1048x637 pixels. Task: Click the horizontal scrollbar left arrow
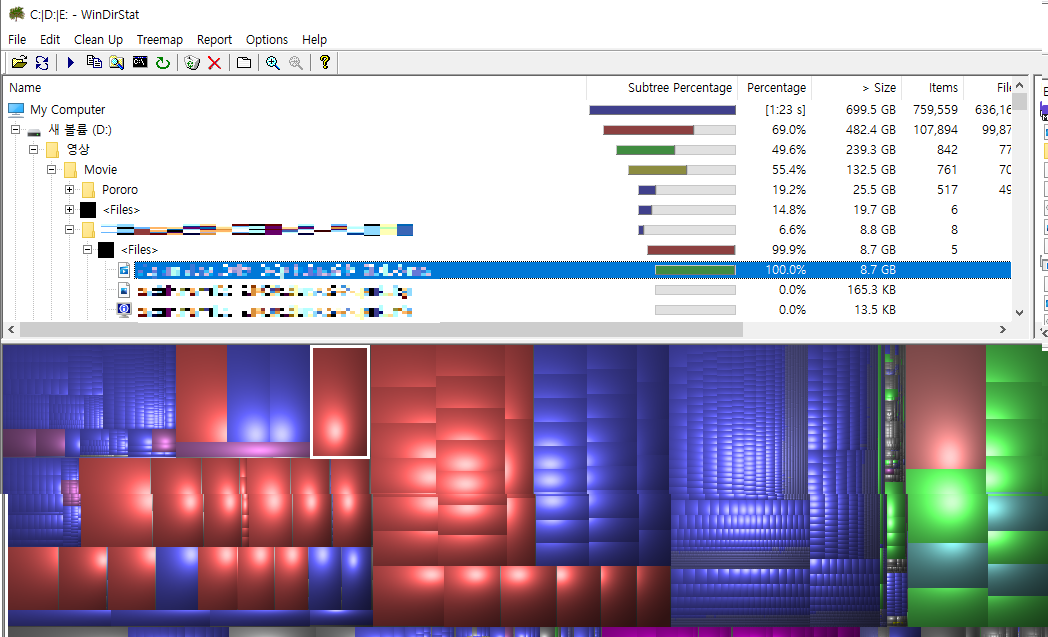click(11, 330)
